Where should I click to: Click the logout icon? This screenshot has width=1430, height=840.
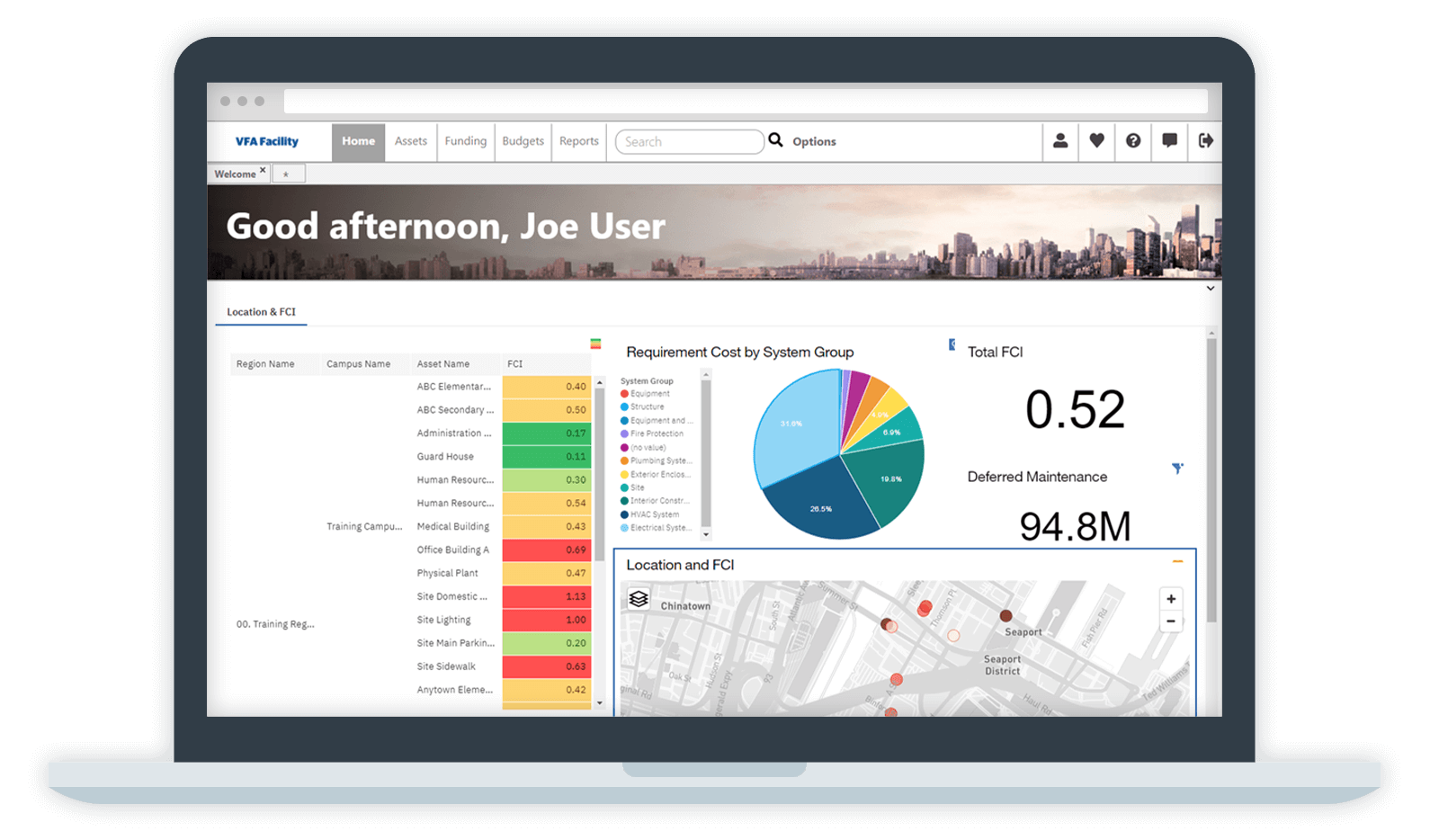(1206, 141)
